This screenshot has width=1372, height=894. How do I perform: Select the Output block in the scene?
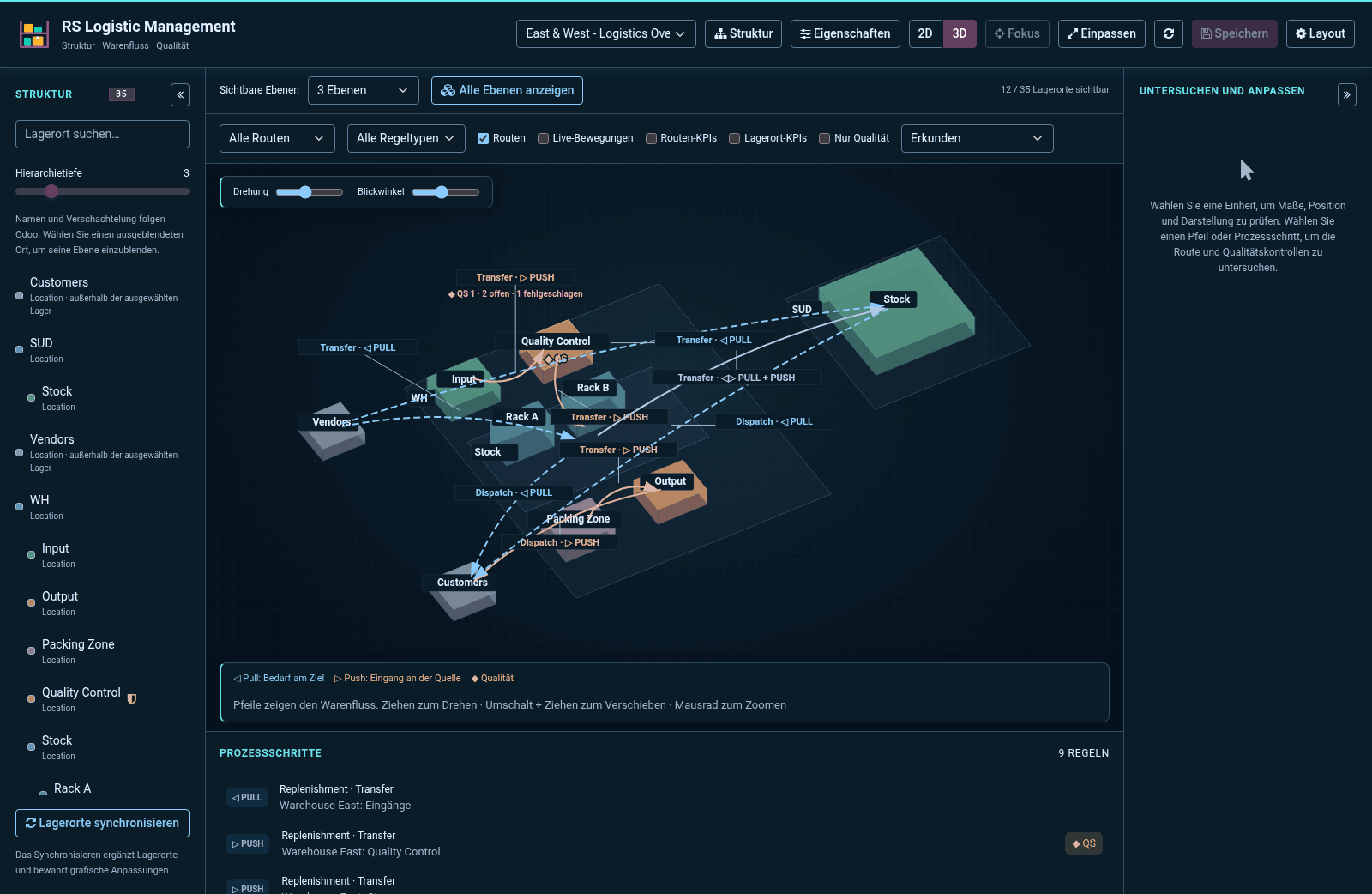click(x=671, y=481)
